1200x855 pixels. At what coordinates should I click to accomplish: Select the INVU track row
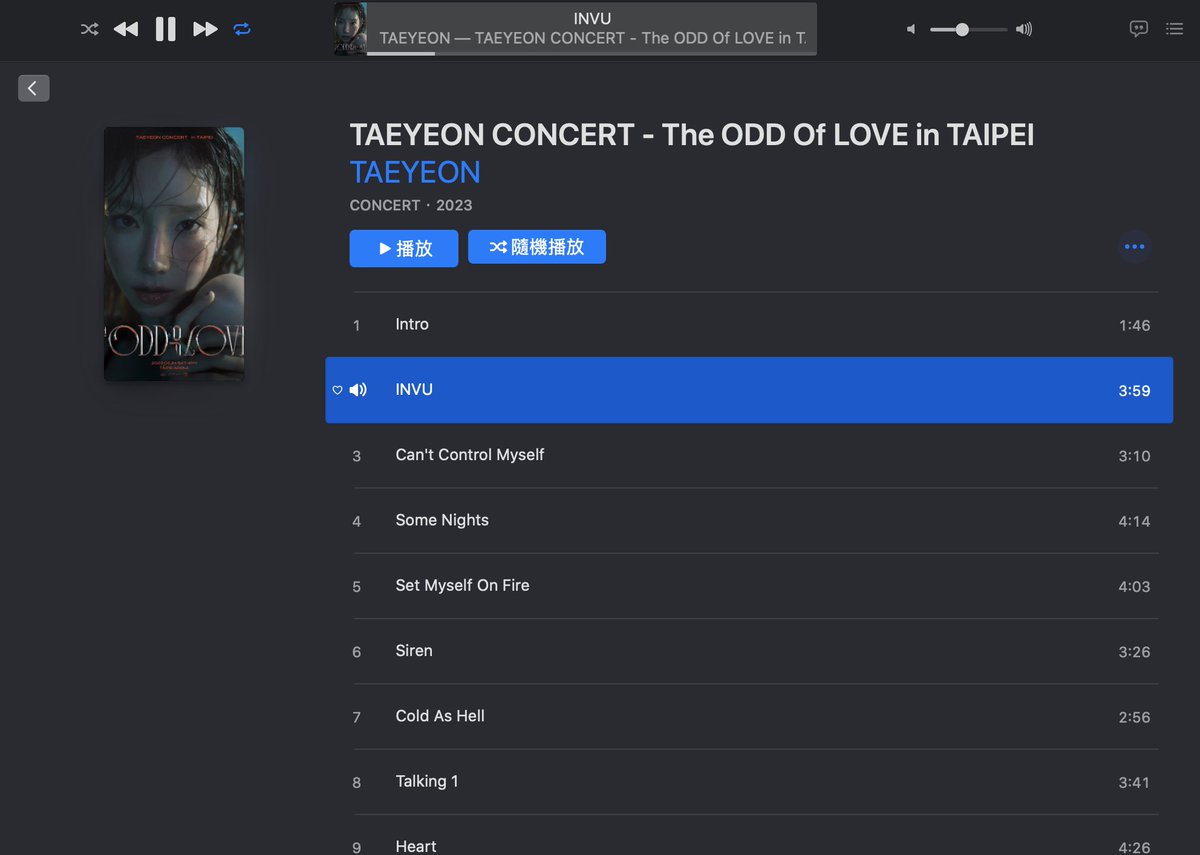tap(749, 390)
